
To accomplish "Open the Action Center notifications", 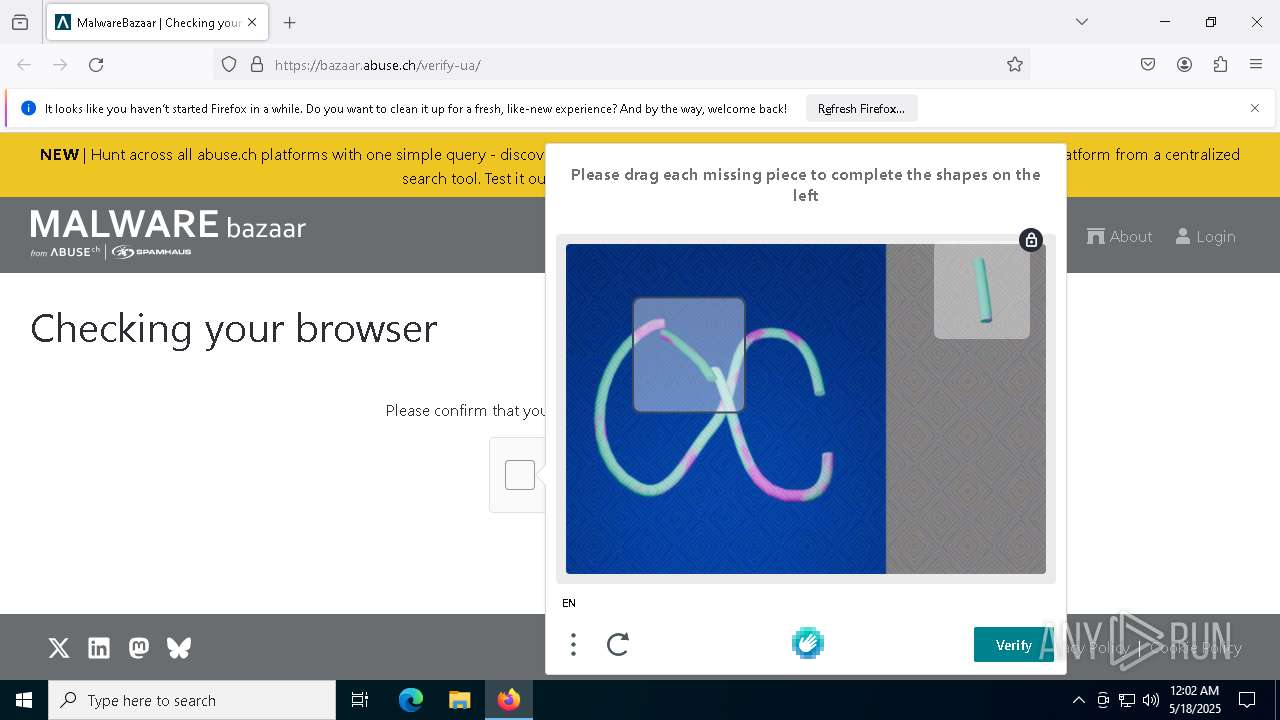I will click(x=1247, y=700).
